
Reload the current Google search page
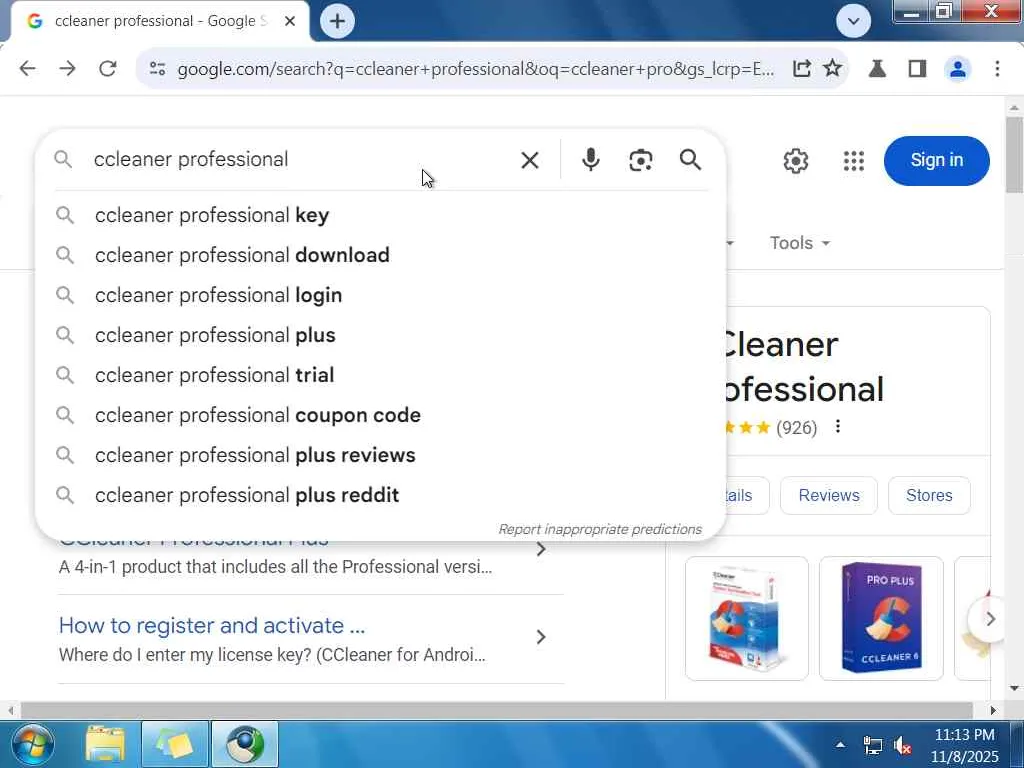tap(108, 69)
